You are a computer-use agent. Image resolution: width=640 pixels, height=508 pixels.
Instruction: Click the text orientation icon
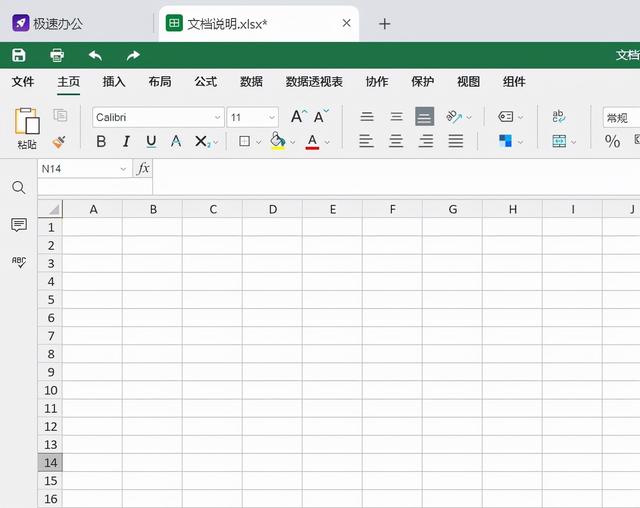tap(454, 117)
